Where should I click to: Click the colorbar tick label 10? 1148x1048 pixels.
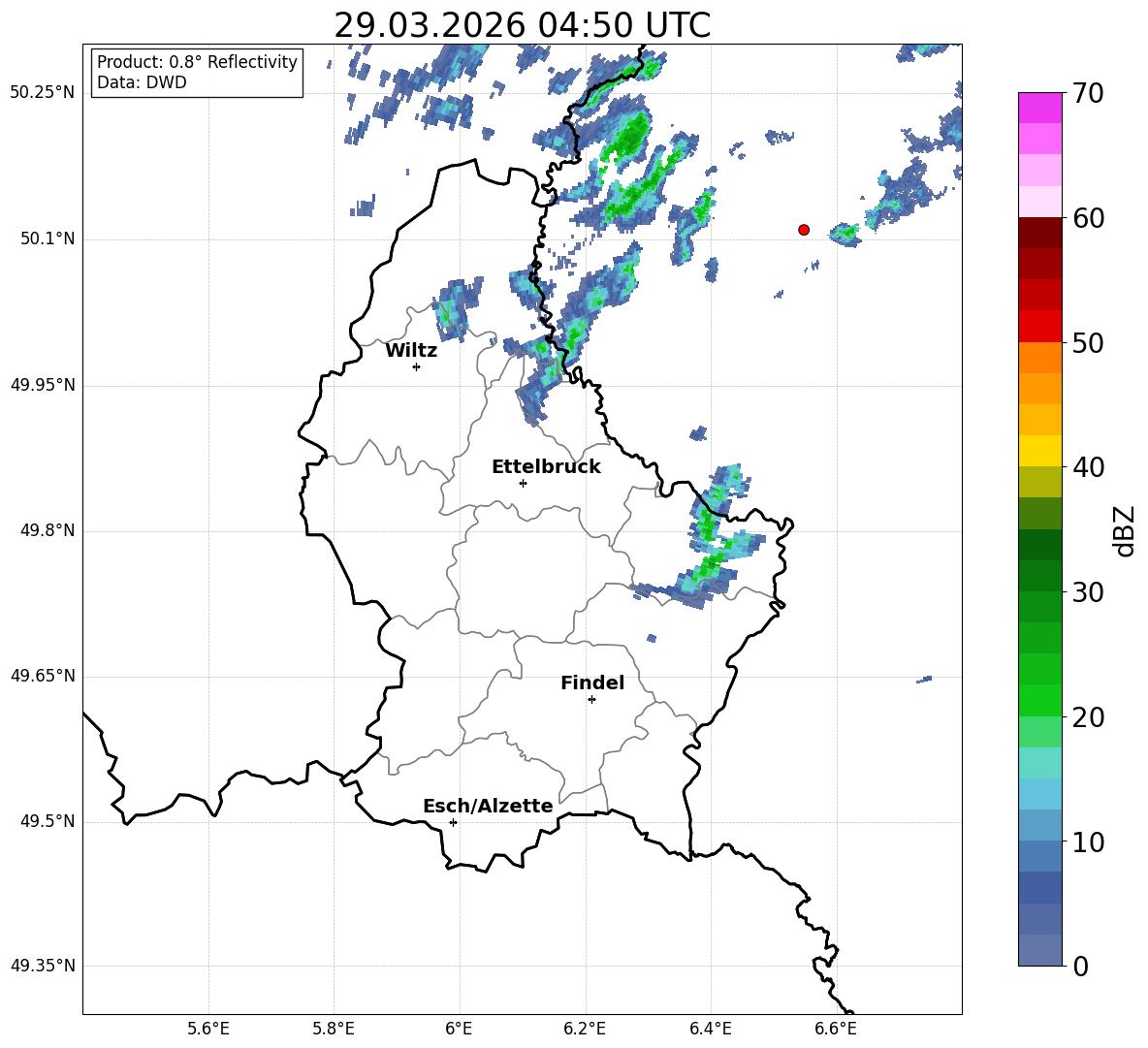coord(1088,842)
